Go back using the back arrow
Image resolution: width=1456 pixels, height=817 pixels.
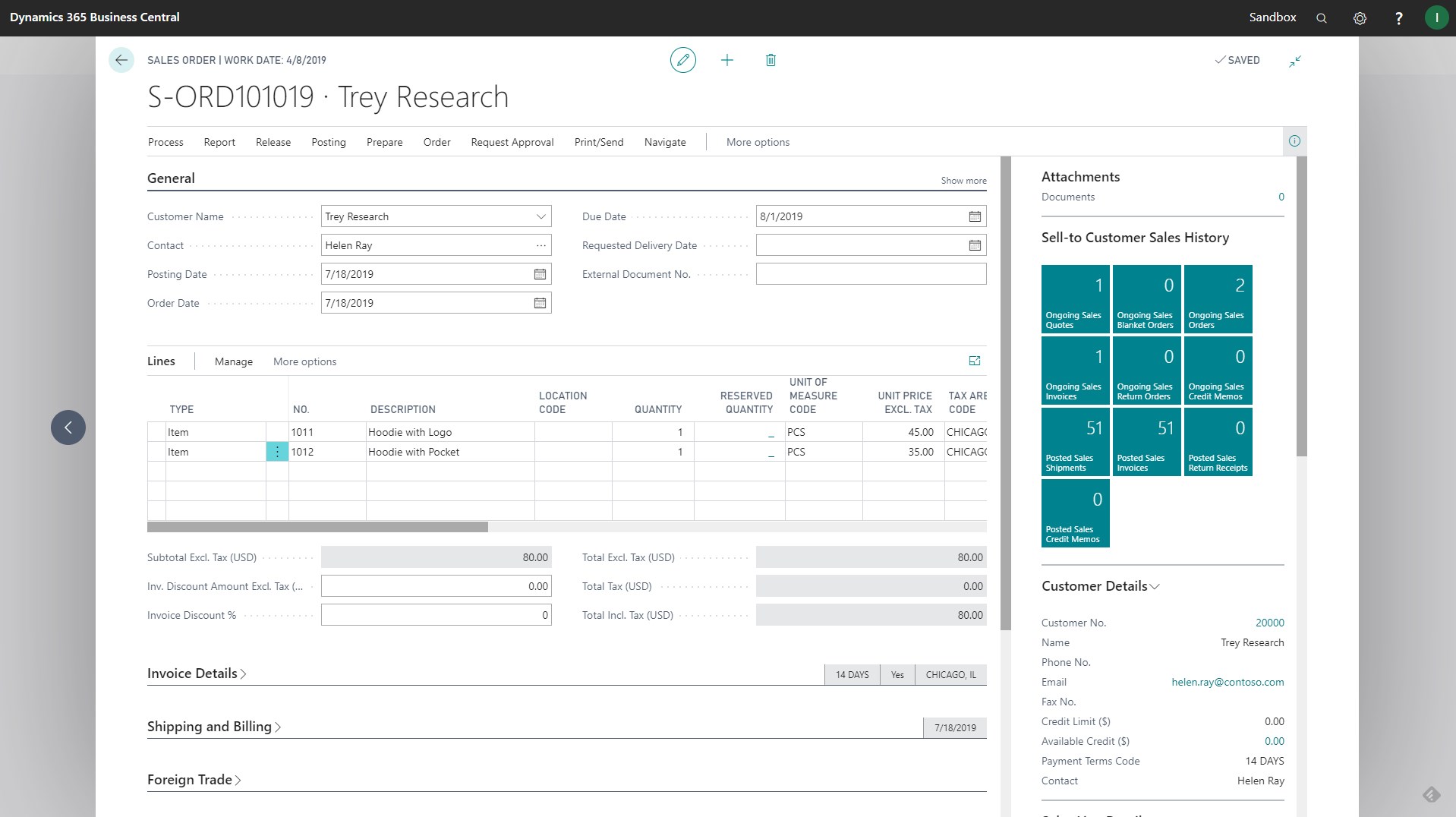point(121,60)
